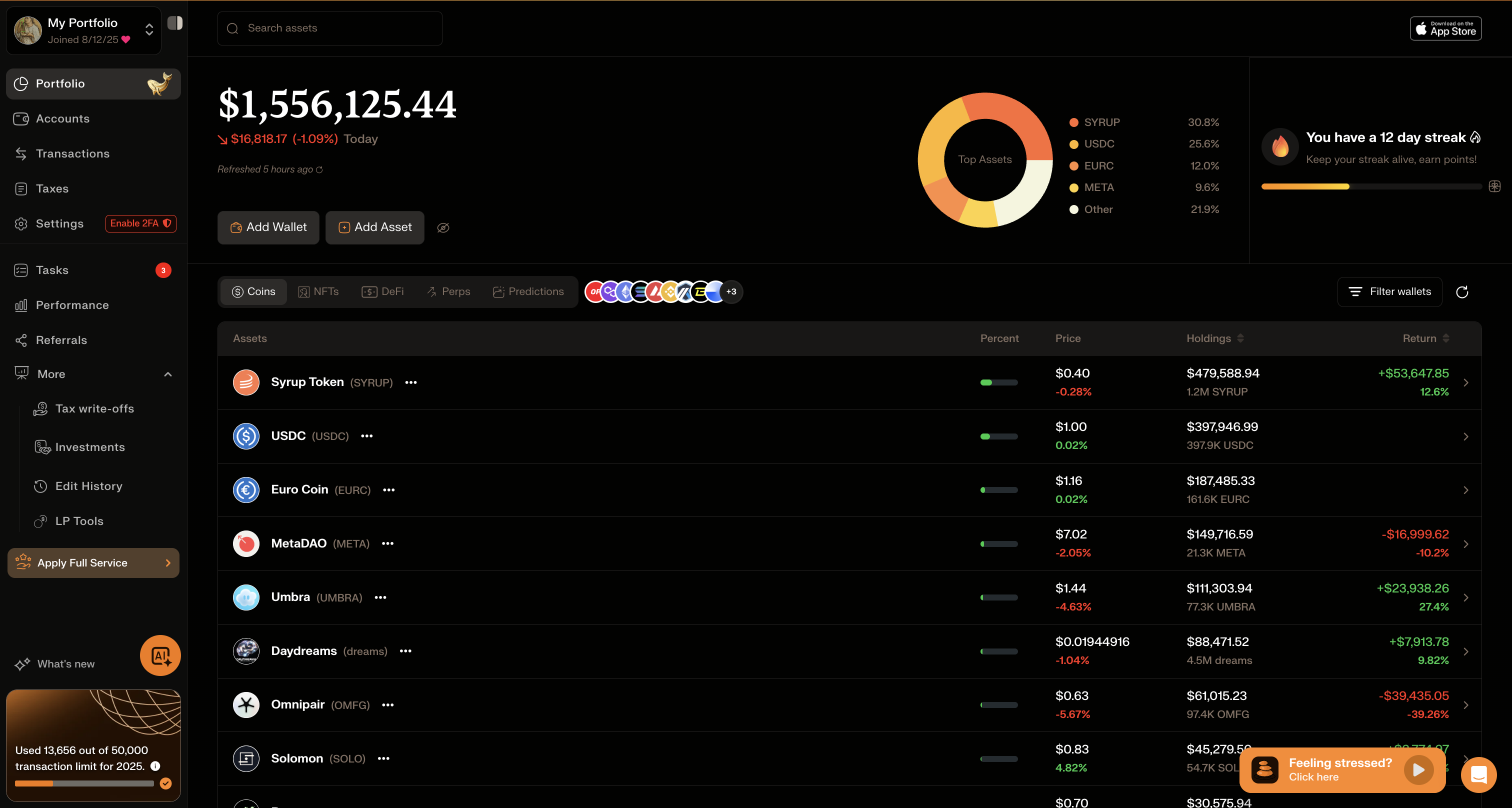1512x808 pixels.
Task: Click the info icon next to transaction limit
Action: (155, 766)
